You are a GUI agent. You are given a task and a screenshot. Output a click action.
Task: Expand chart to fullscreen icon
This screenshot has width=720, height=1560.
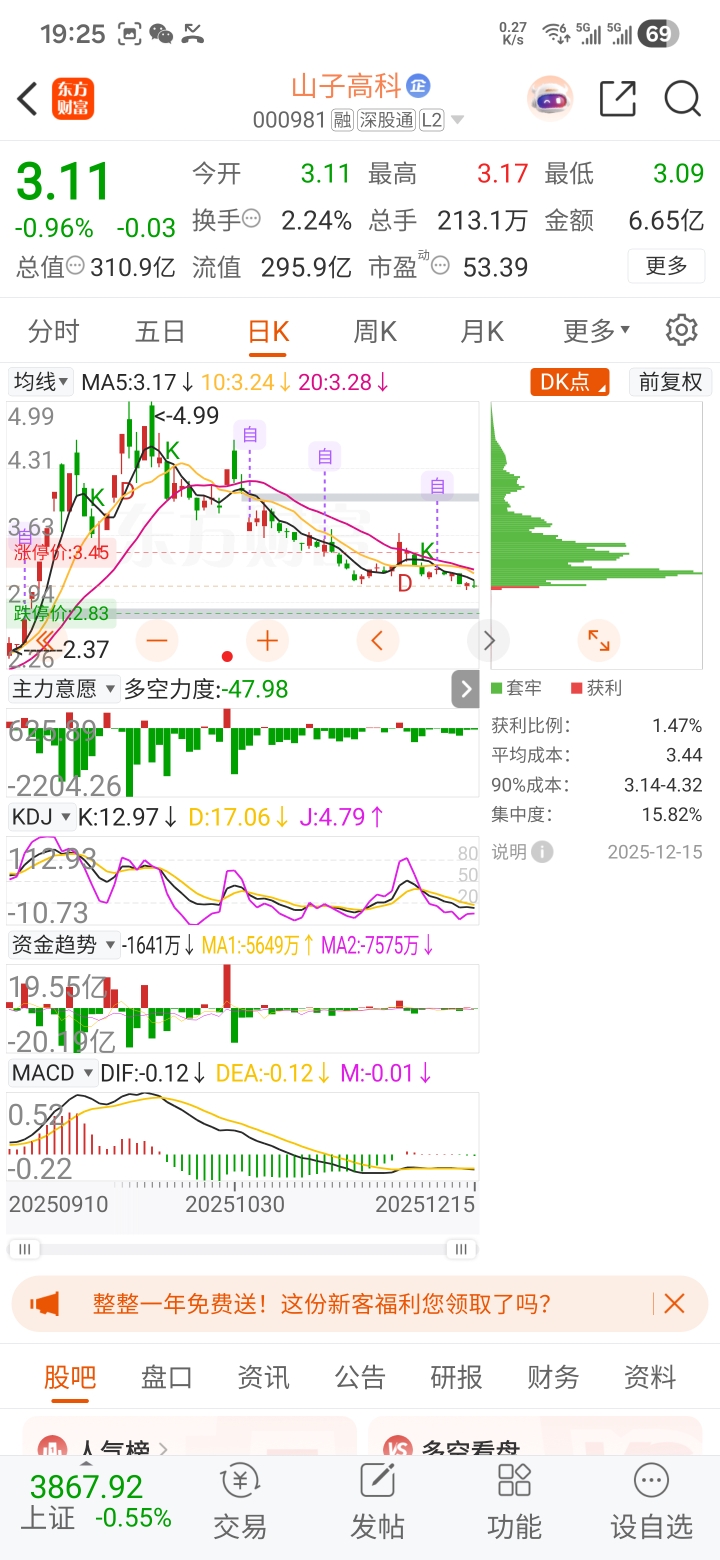click(599, 640)
